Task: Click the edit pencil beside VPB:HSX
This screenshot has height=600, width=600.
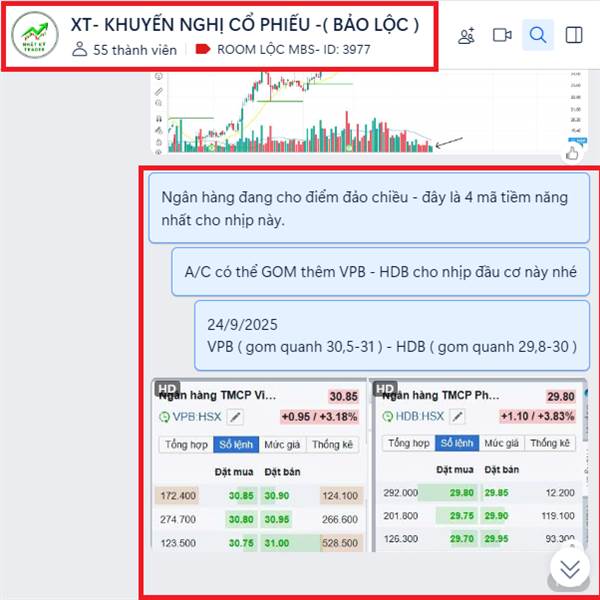Action: (x=235, y=417)
